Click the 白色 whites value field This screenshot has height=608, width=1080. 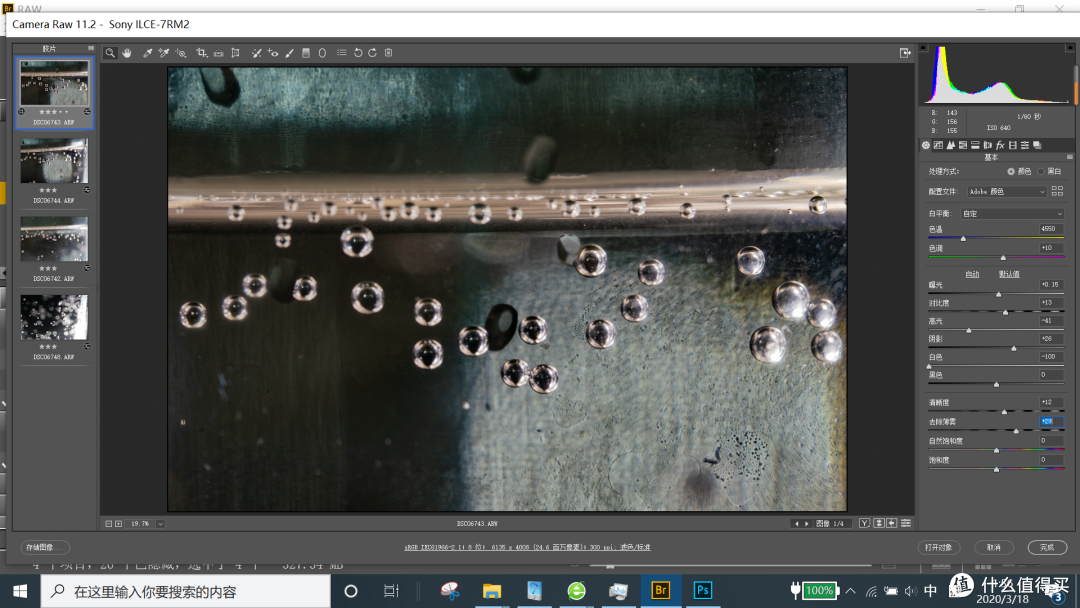(1051, 357)
